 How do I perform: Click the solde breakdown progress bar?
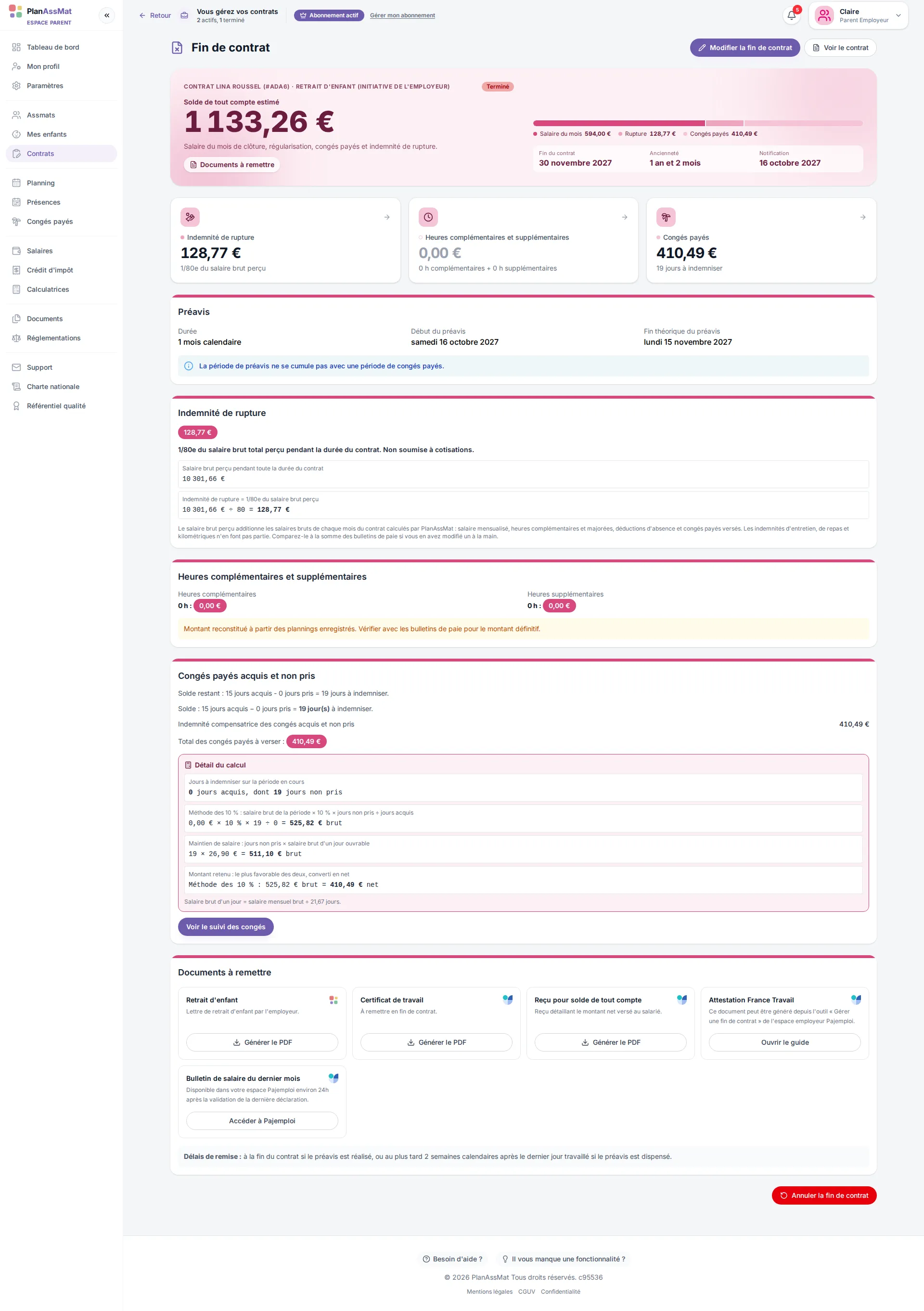point(698,123)
